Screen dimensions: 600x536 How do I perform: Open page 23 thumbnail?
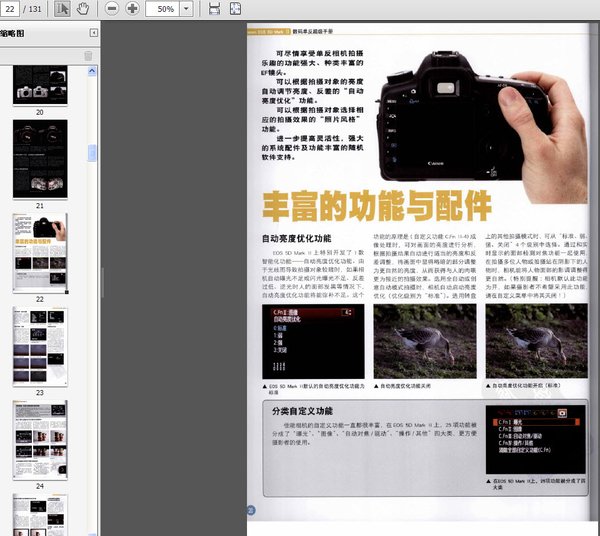pos(40,346)
